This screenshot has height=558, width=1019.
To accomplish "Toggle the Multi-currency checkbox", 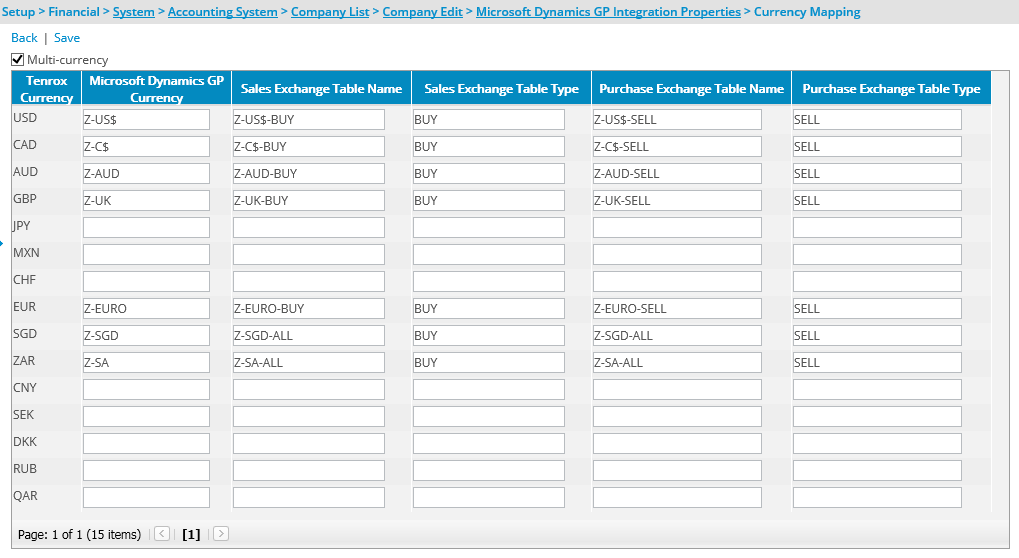I will [18, 60].
